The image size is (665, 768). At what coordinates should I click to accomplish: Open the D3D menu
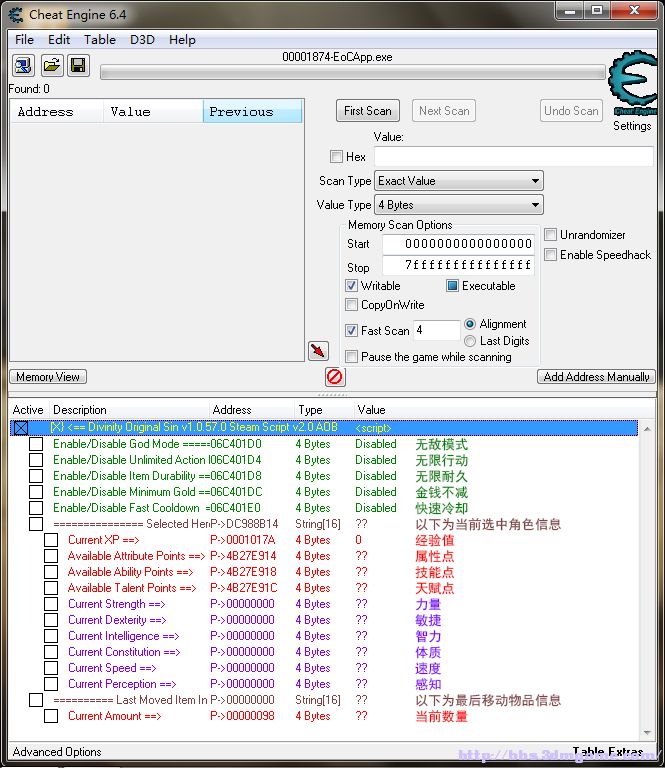coord(142,40)
